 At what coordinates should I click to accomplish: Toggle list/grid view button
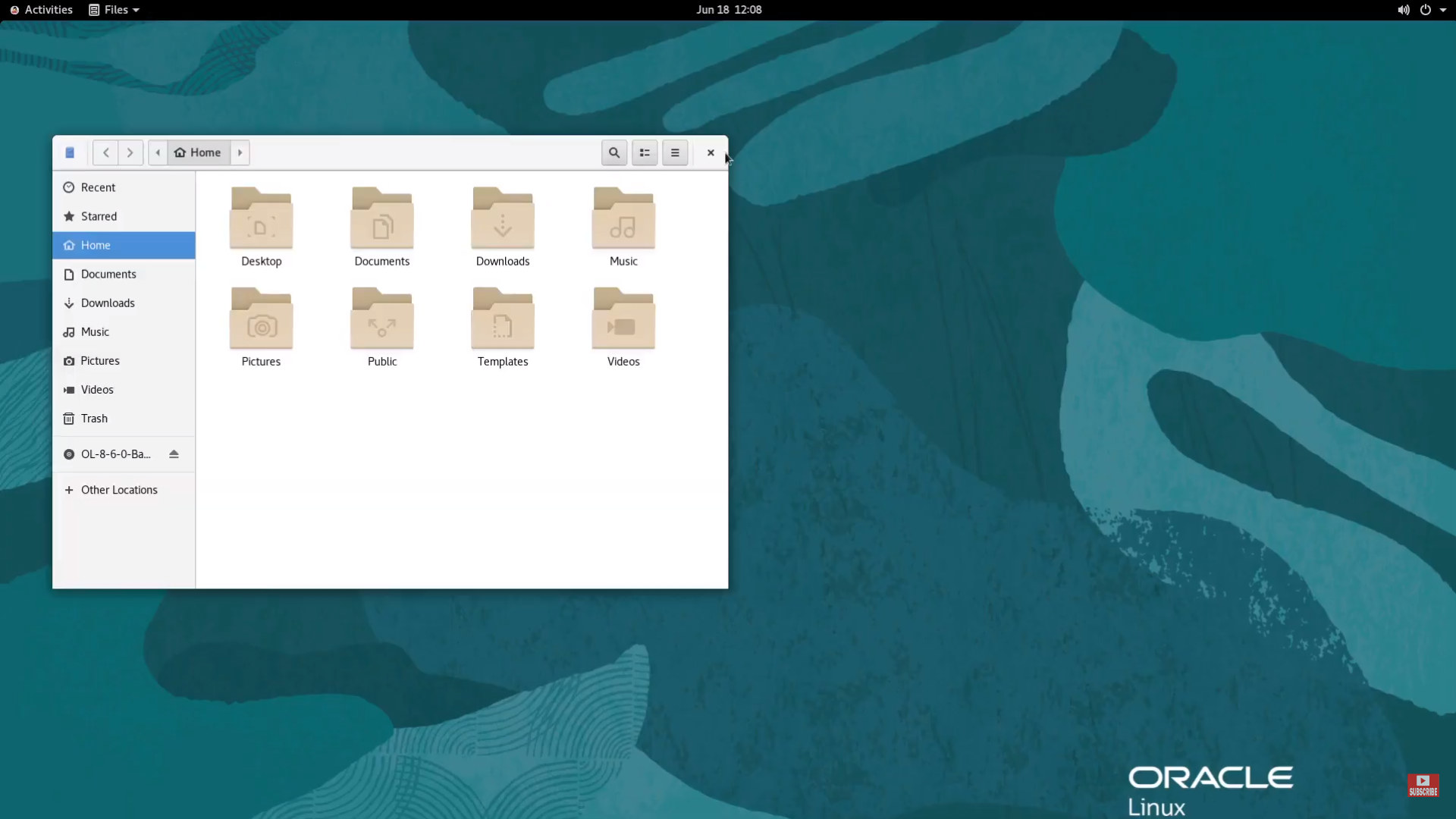point(645,152)
